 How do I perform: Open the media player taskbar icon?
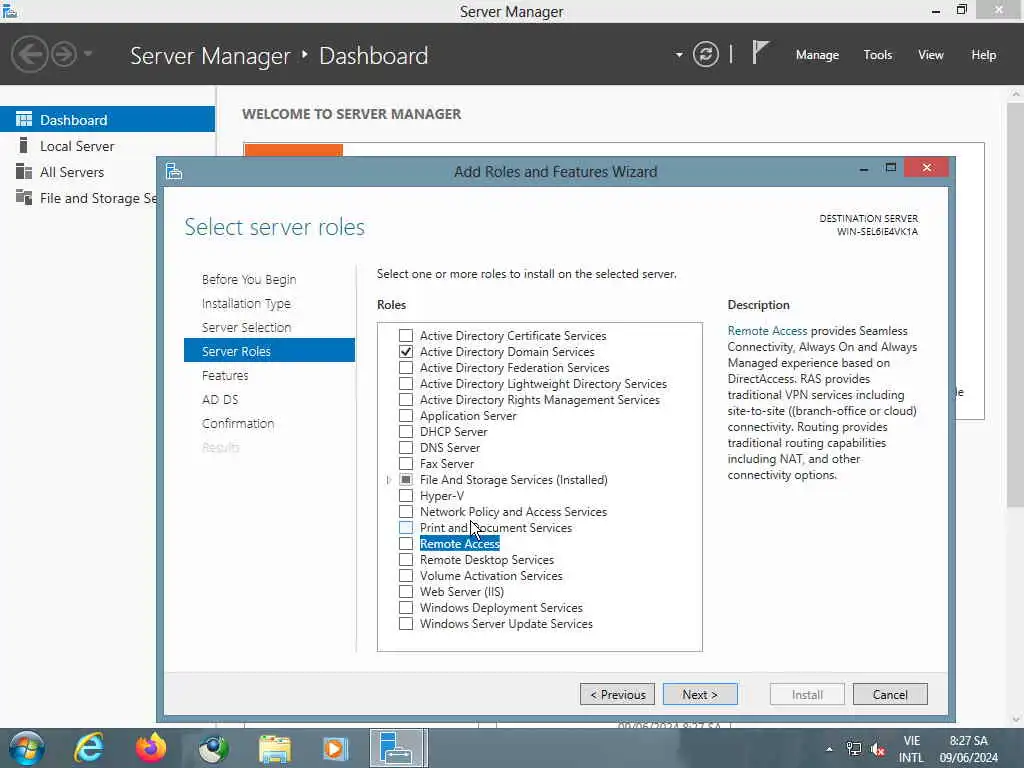[336, 749]
